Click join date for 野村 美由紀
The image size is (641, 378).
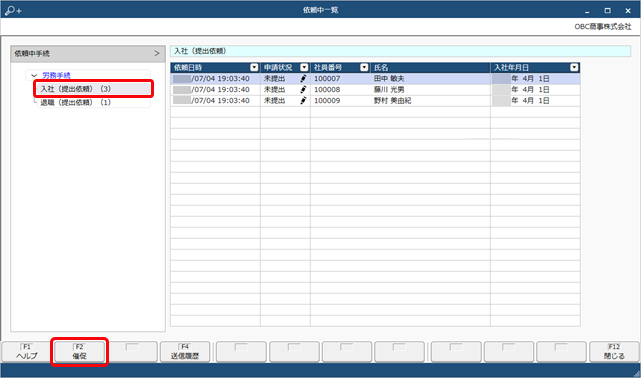click(521, 101)
